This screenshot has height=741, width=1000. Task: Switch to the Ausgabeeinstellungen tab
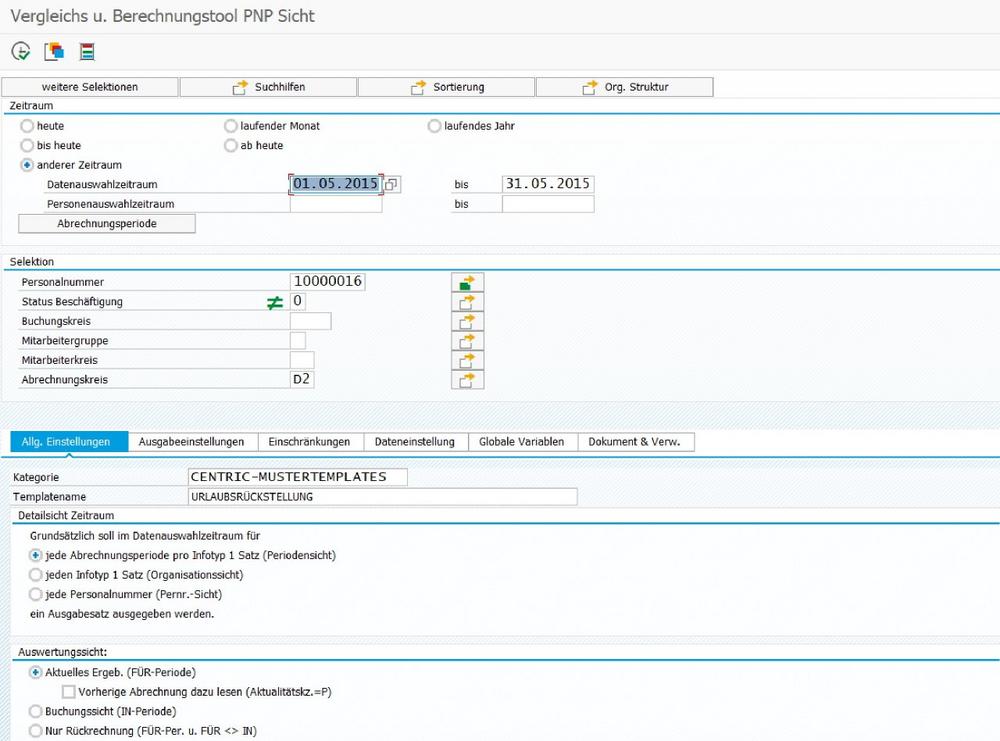coord(191,442)
